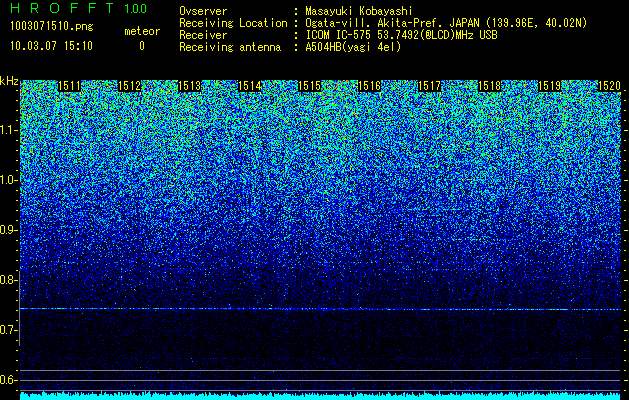Click the 1520 time marker
The image size is (629, 400).
(x=609, y=86)
